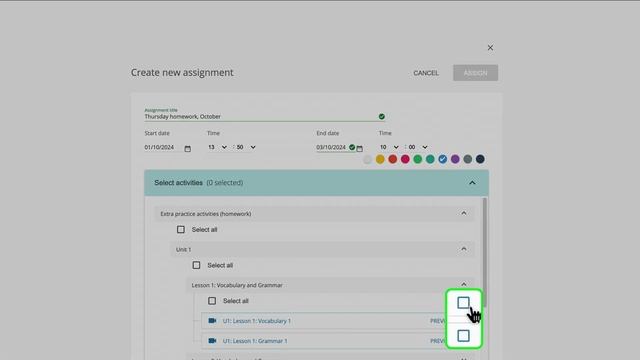Click the video icon for Grammar 1
This screenshot has height=360, width=640.
point(212,340)
